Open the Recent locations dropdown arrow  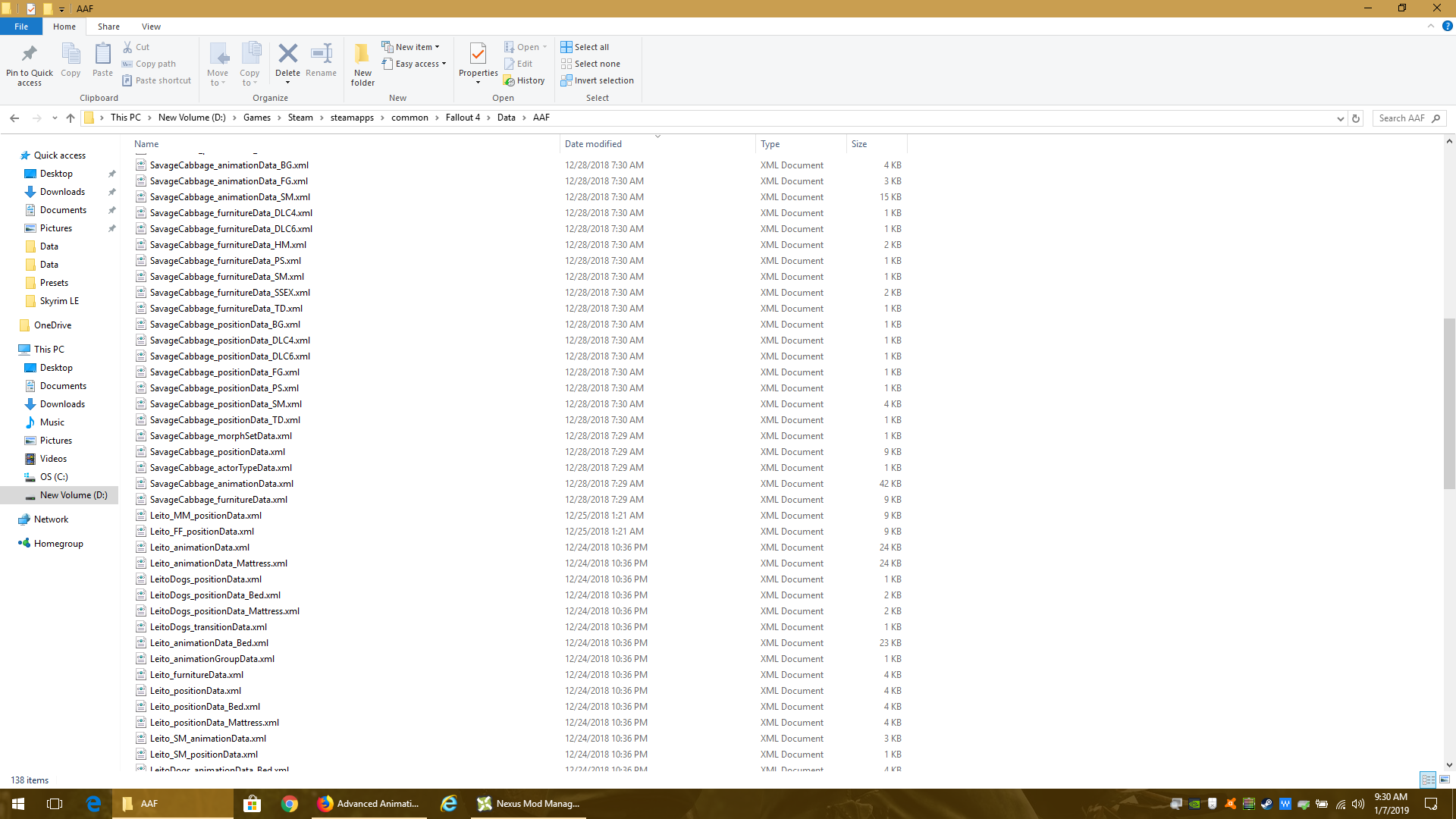pos(55,118)
